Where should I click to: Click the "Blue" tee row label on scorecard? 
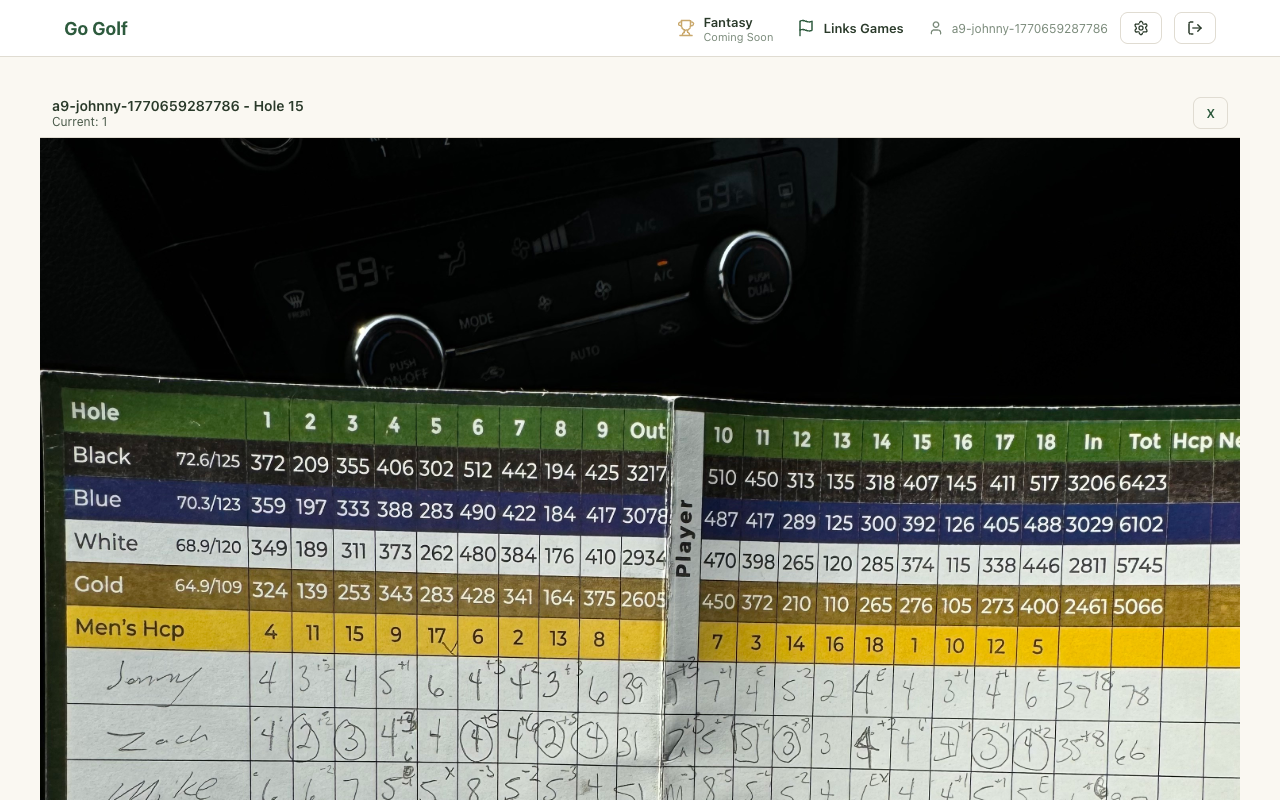tap(97, 499)
